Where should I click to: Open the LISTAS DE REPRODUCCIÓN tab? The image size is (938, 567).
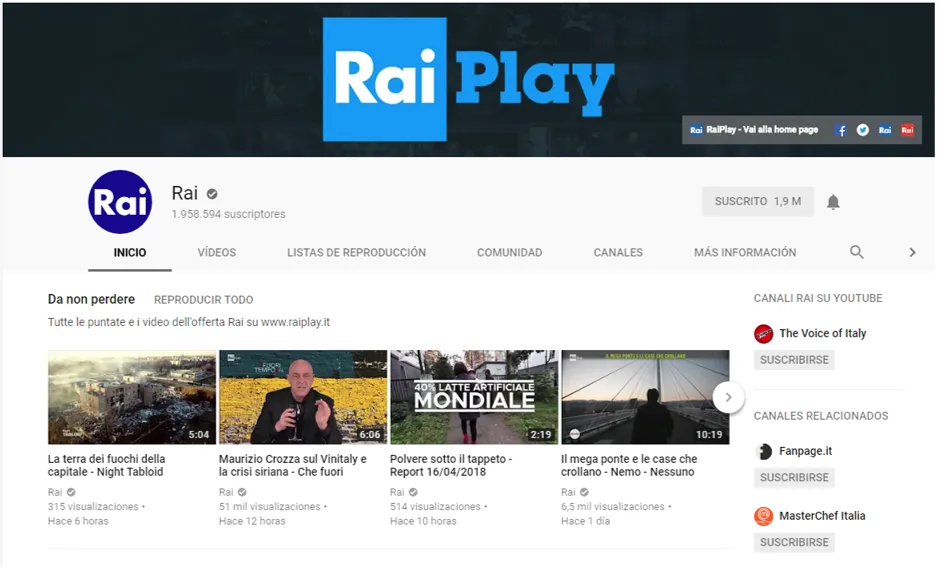[357, 252]
